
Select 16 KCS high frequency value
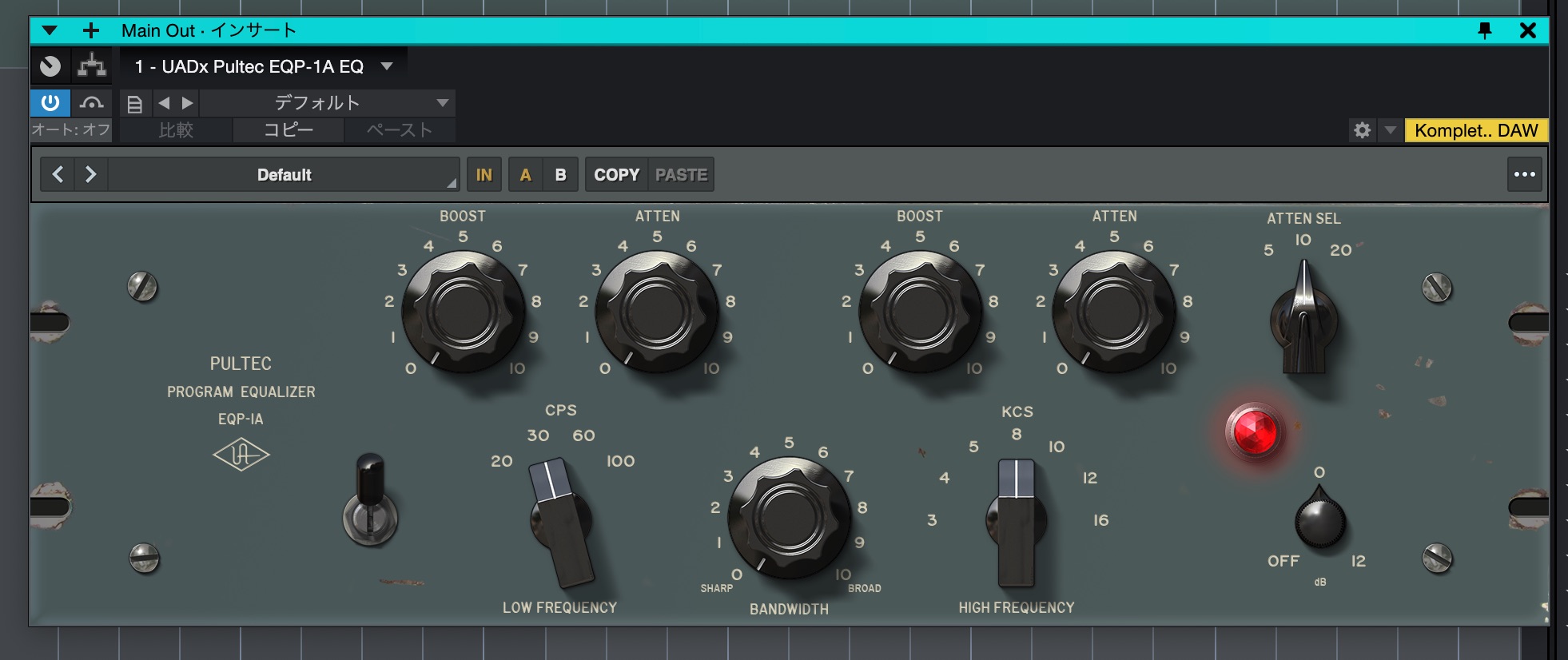tap(1100, 520)
